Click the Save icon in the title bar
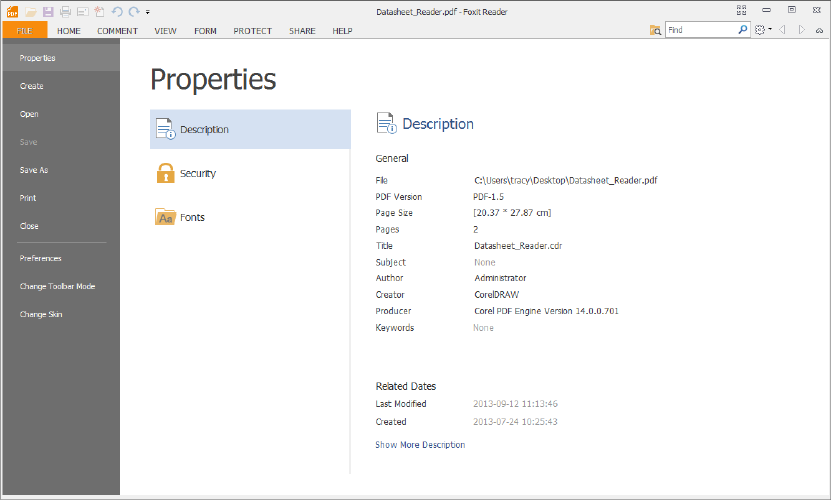 (47, 11)
